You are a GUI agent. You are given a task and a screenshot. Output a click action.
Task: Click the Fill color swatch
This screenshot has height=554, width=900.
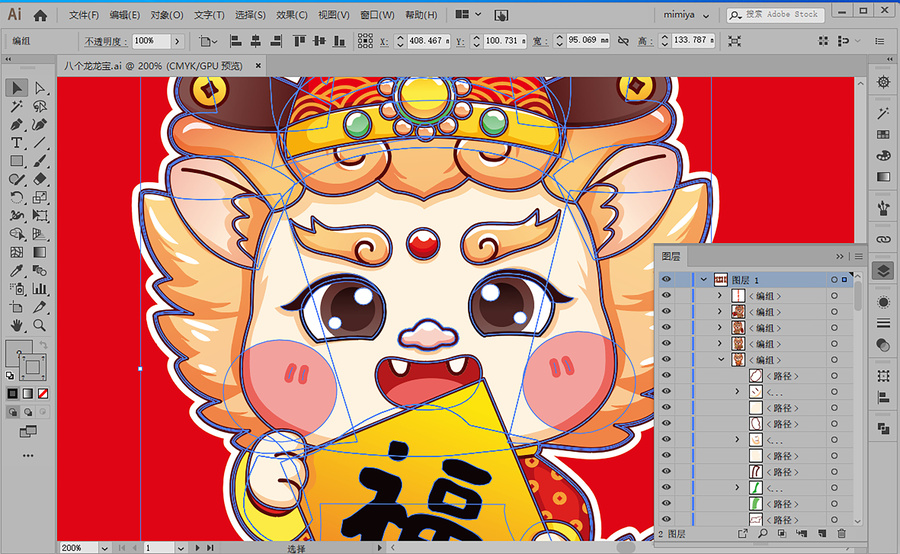point(18,352)
